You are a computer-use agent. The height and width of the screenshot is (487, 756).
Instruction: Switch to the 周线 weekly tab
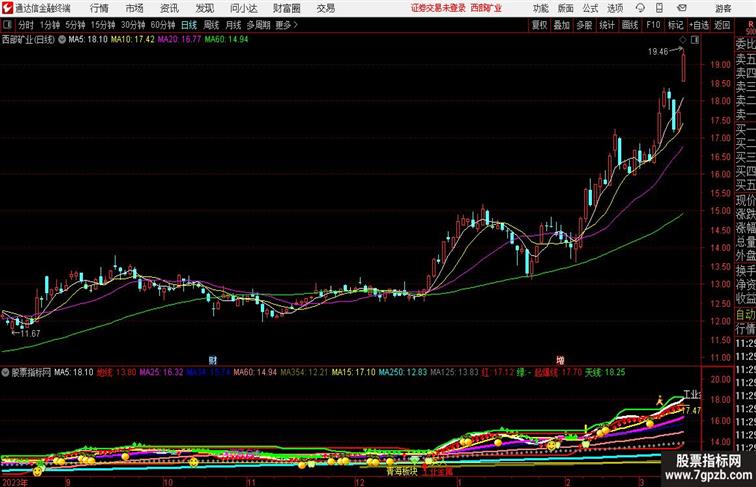tap(211, 25)
